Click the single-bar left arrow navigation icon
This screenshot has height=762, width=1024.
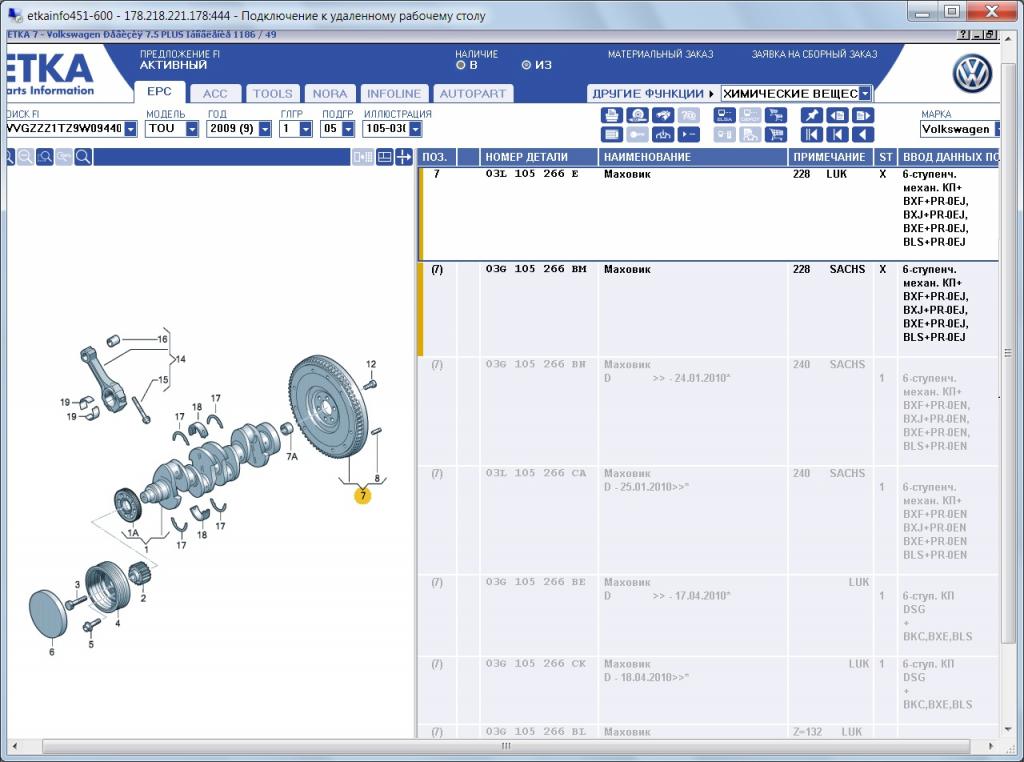pyautogui.click(x=837, y=135)
